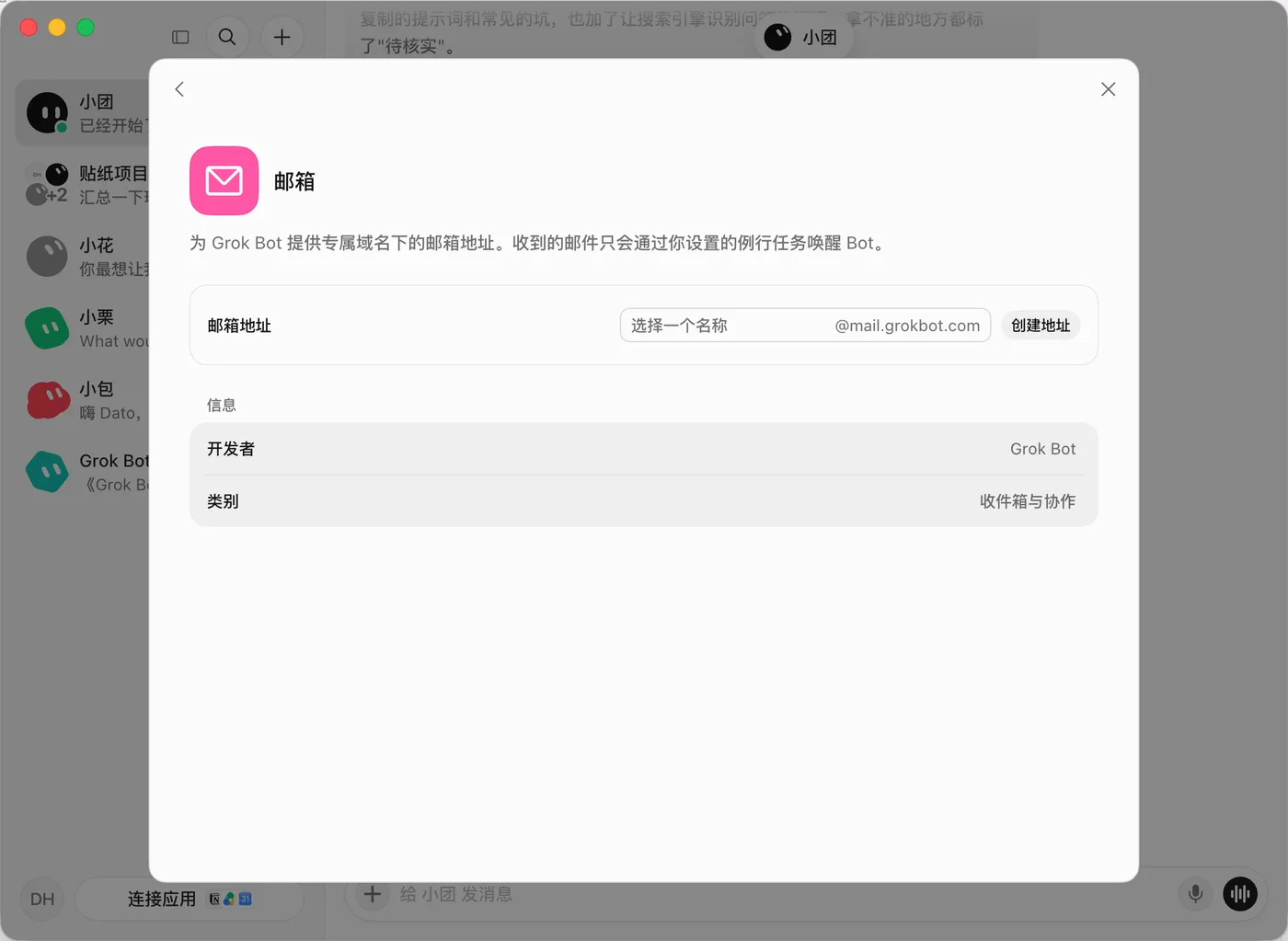Click the 创建地址 button
The height and width of the screenshot is (941, 1288).
(1041, 326)
